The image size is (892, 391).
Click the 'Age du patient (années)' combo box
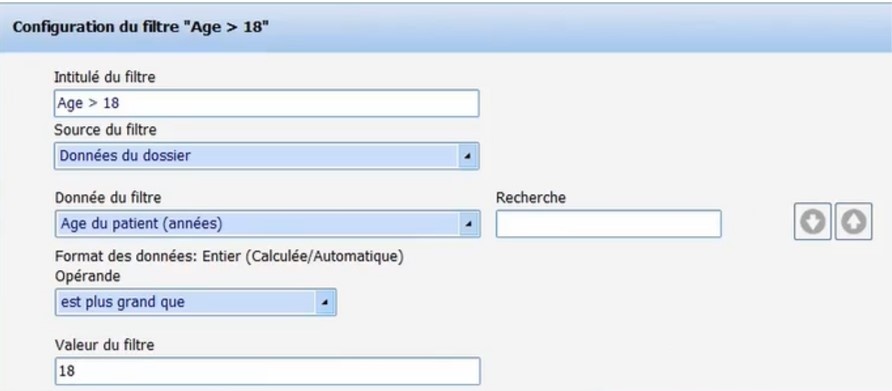[x=267, y=224]
